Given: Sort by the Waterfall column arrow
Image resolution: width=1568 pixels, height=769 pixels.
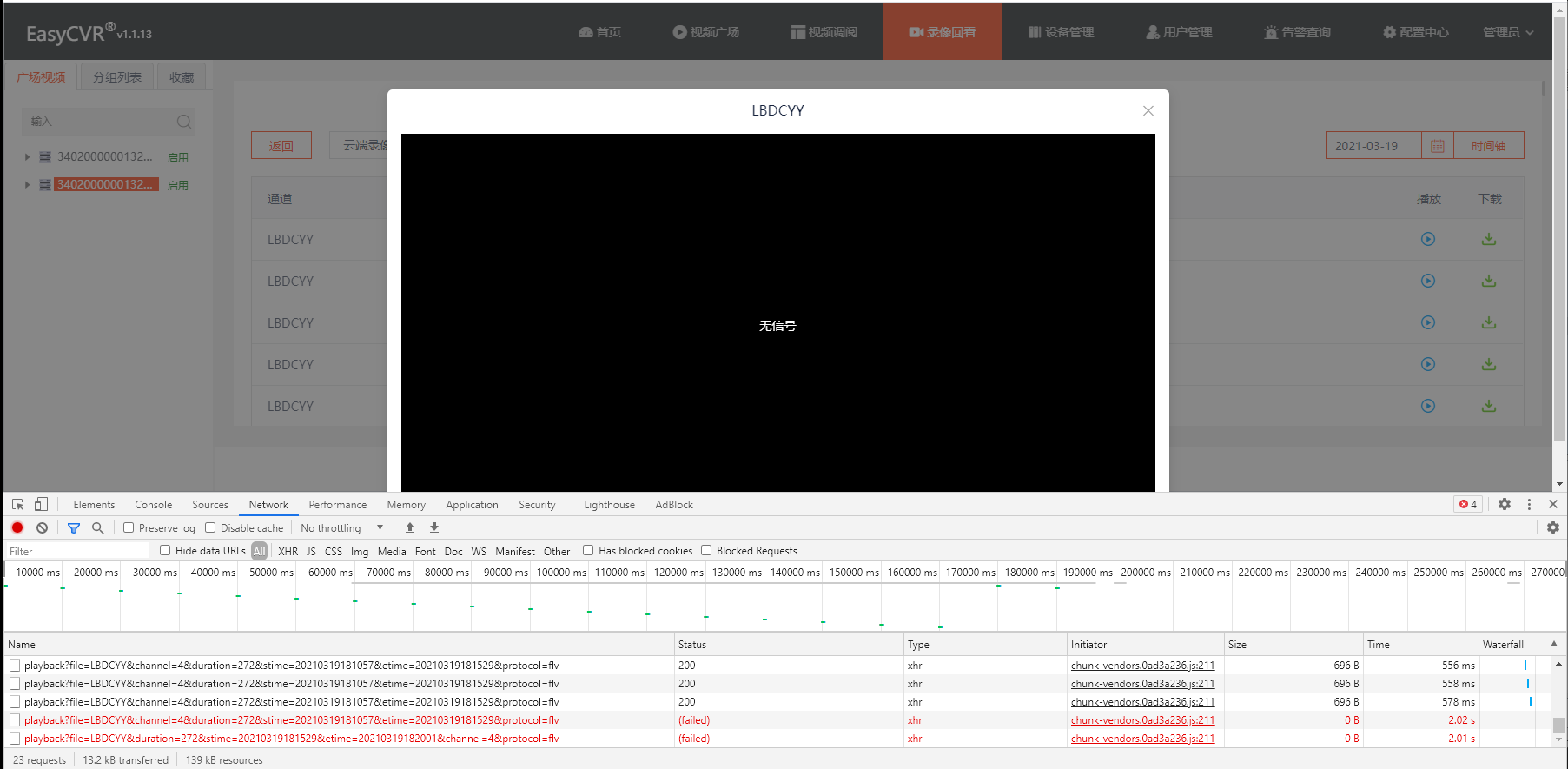Looking at the screenshot, I should pos(1554,644).
